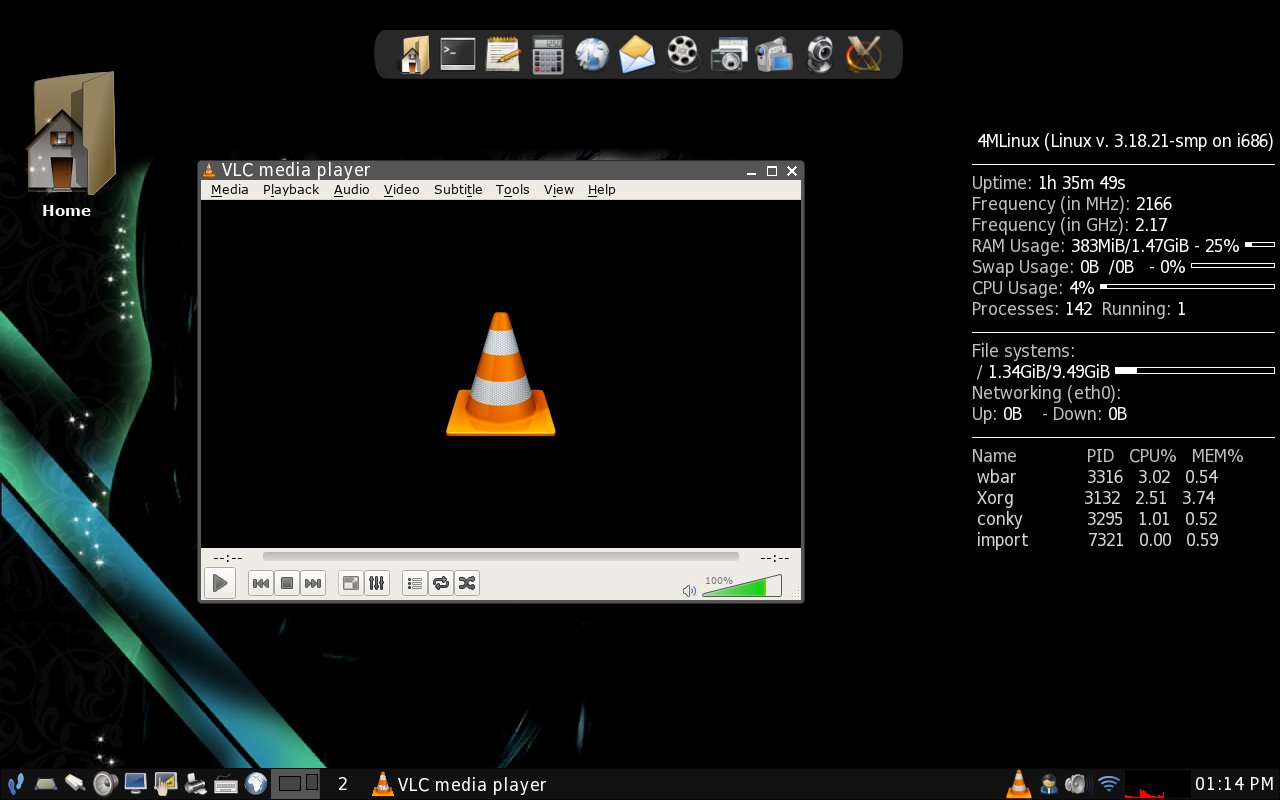Show VLC extended settings equalizer
This screenshot has width=1280, height=800.
(376, 583)
